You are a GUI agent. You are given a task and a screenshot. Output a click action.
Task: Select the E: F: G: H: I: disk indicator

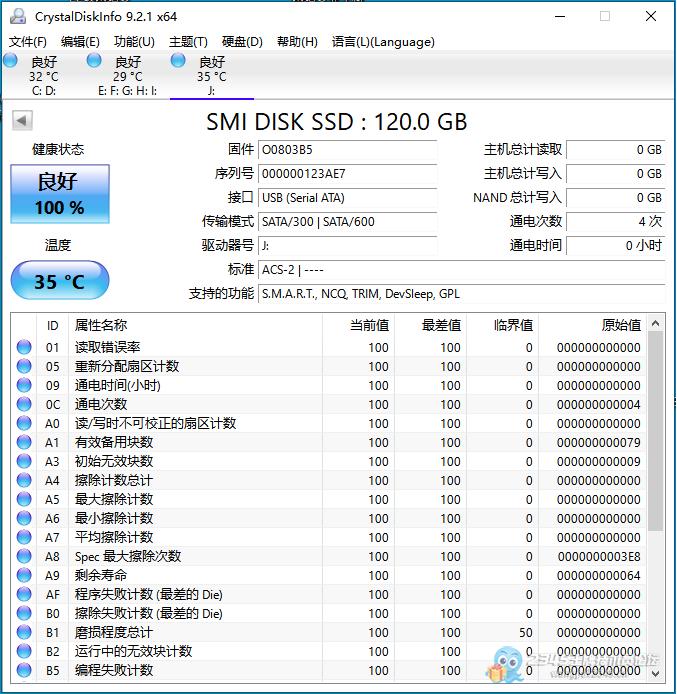pyautogui.click(x=94, y=60)
